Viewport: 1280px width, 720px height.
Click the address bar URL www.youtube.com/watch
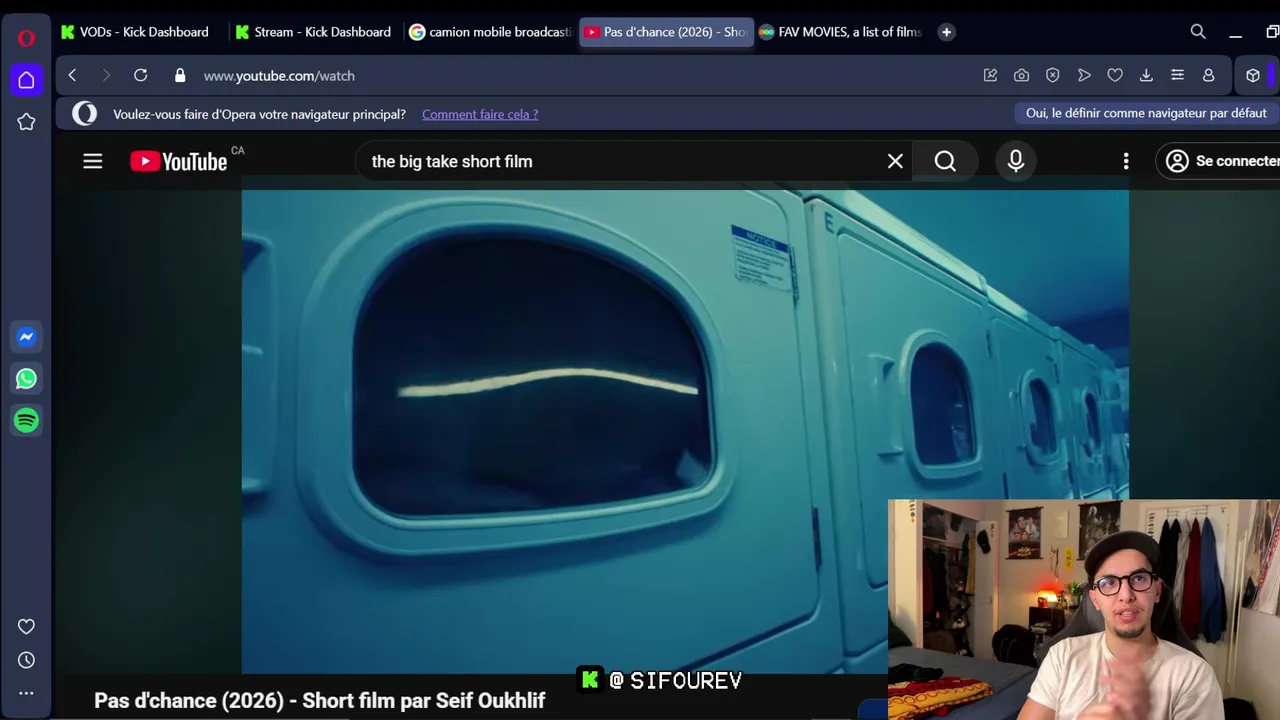[x=279, y=76]
